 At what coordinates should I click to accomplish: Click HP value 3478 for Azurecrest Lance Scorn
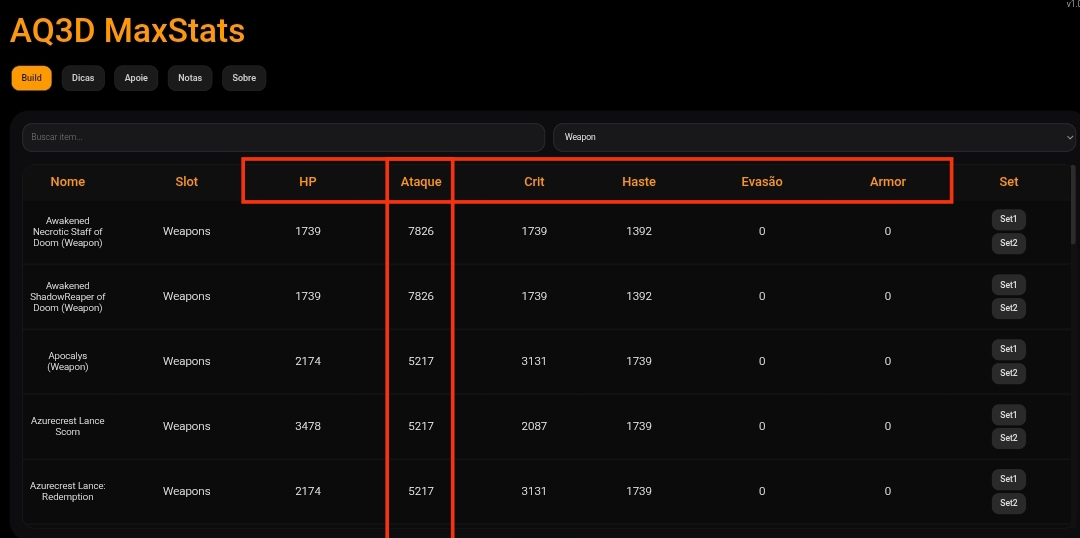(x=308, y=426)
